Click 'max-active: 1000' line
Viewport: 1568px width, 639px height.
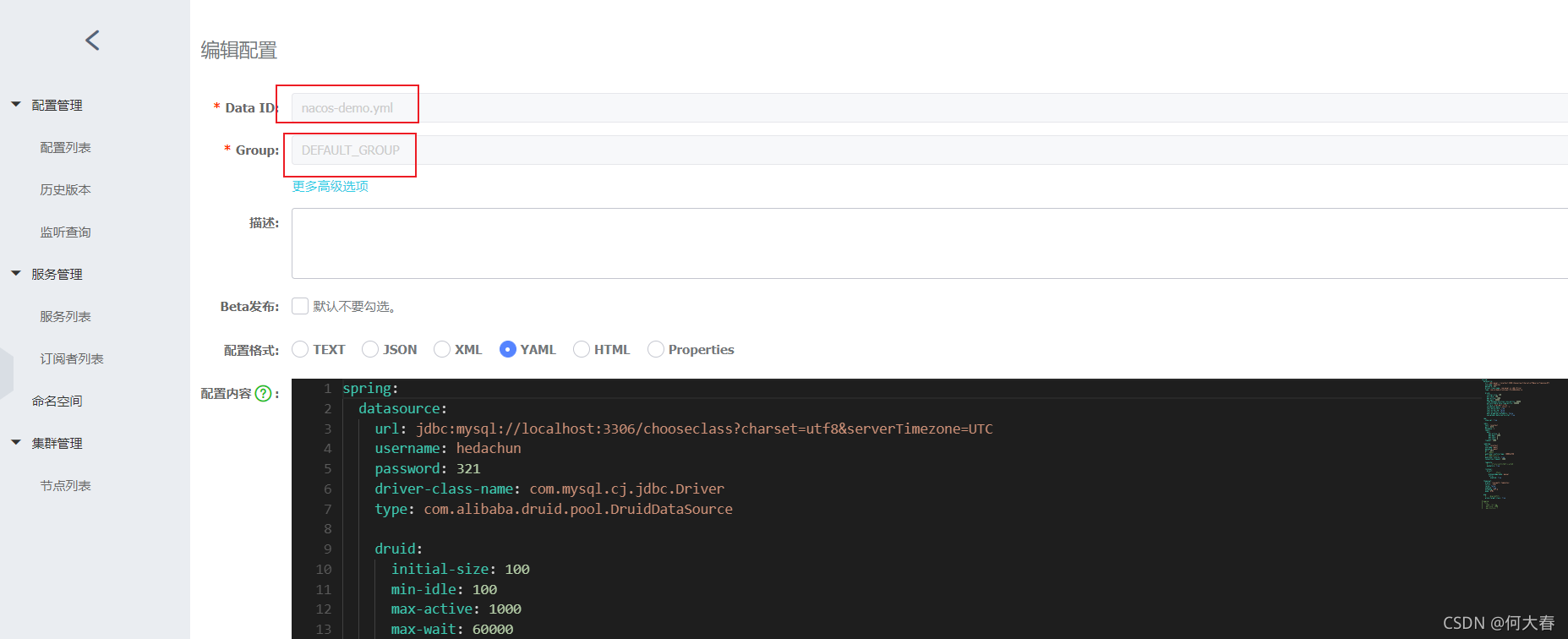pos(456,609)
